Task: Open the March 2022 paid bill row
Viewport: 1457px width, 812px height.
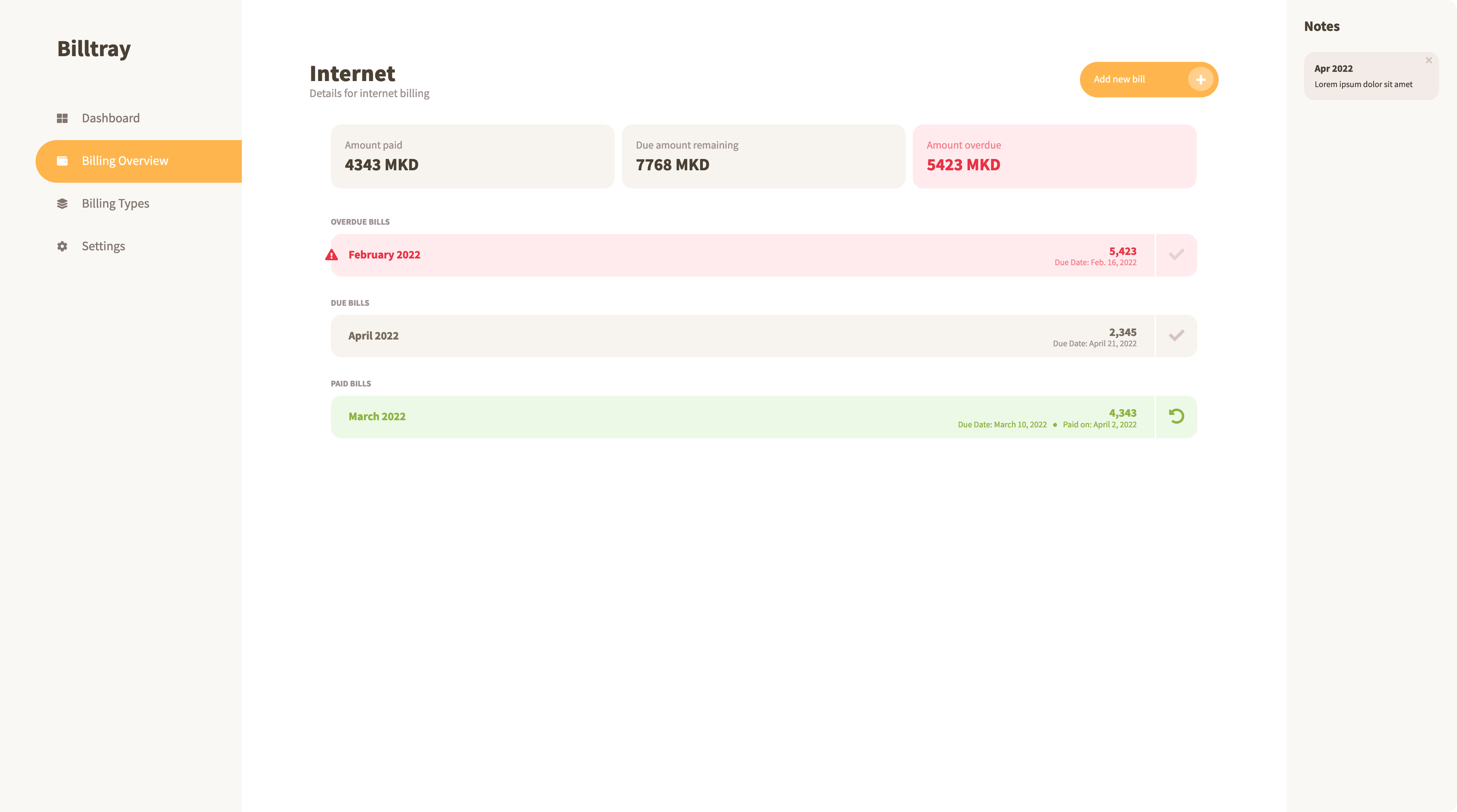Action: pyautogui.click(x=735, y=416)
